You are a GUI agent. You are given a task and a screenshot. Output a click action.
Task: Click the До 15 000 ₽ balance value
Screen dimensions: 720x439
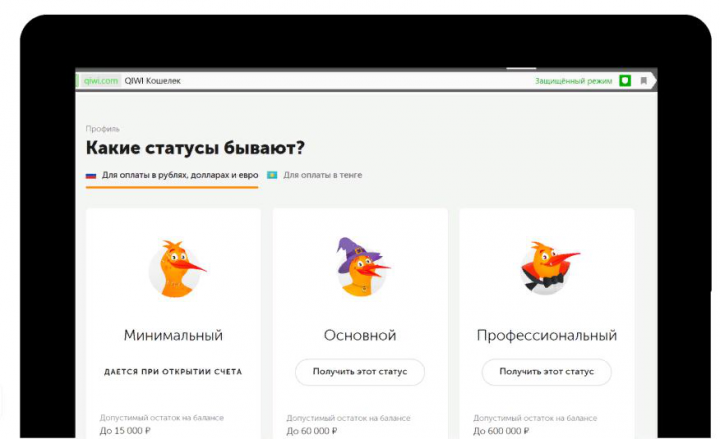125,431
